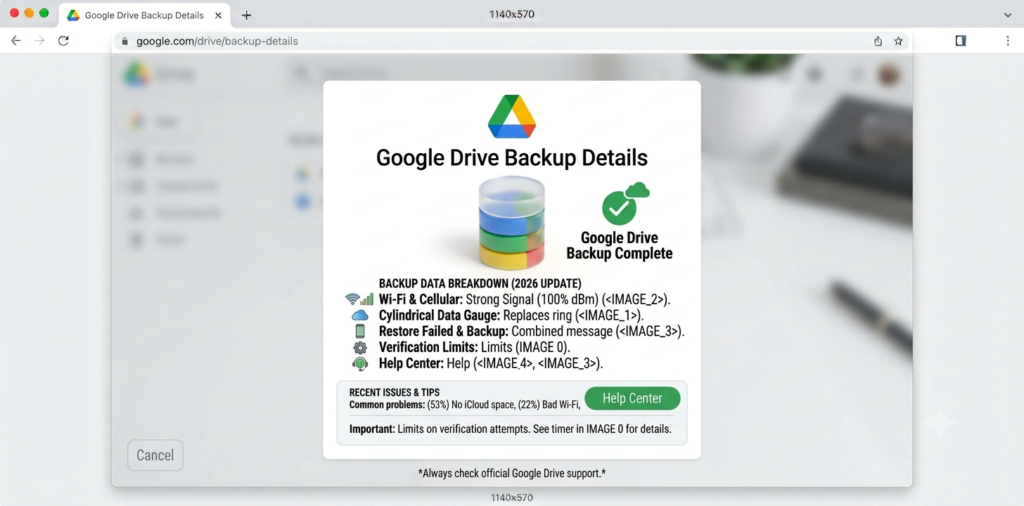Click the RECENT ISSUES & TIPS heading
Image resolution: width=1024 pixels, height=506 pixels.
click(394, 392)
